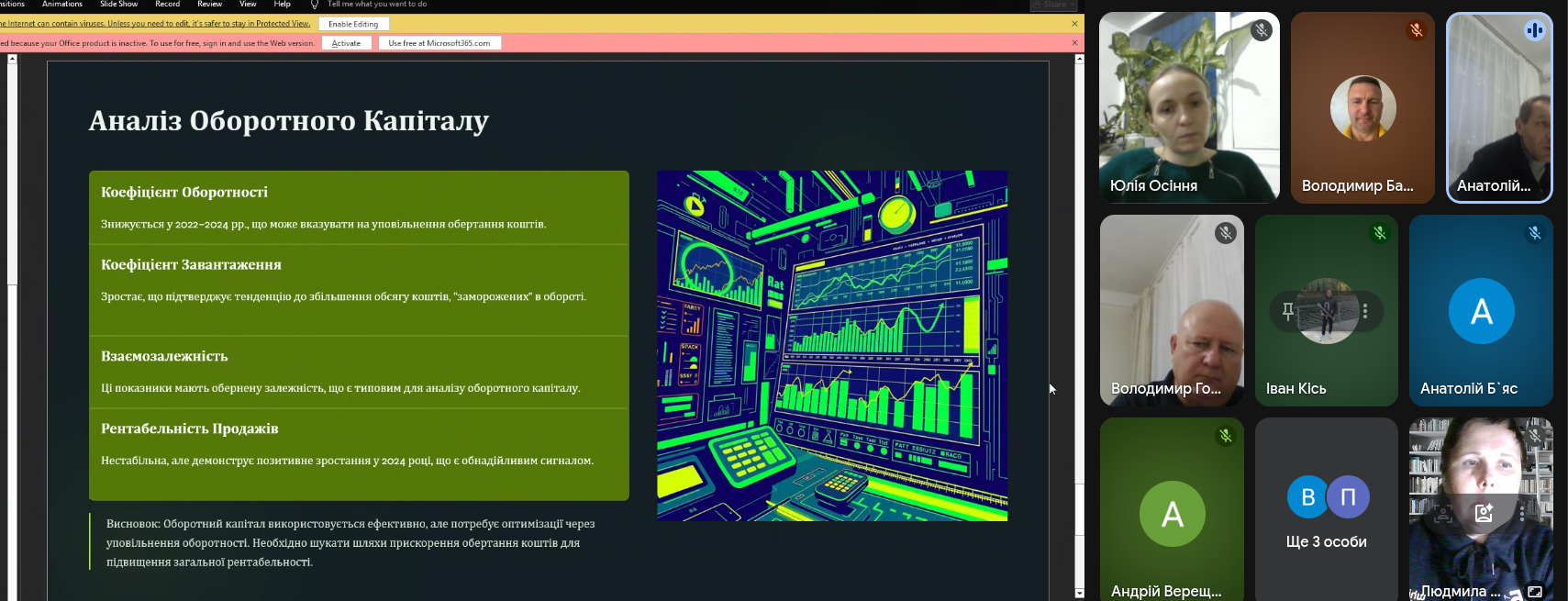The height and width of the screenshot is (601, 1568).
Task: Click the framing icon on Людмила's tile
Action: pos(1443,514)
